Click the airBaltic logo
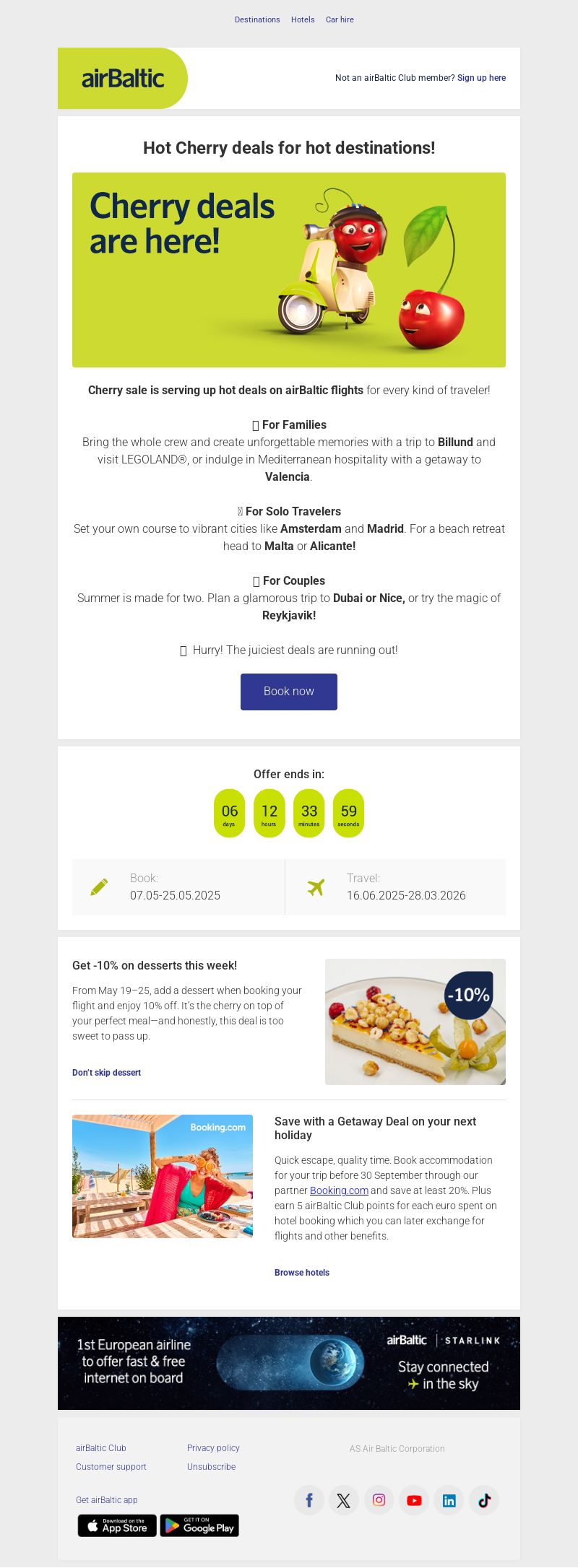 pyautogui.click(x=123, y=78)
